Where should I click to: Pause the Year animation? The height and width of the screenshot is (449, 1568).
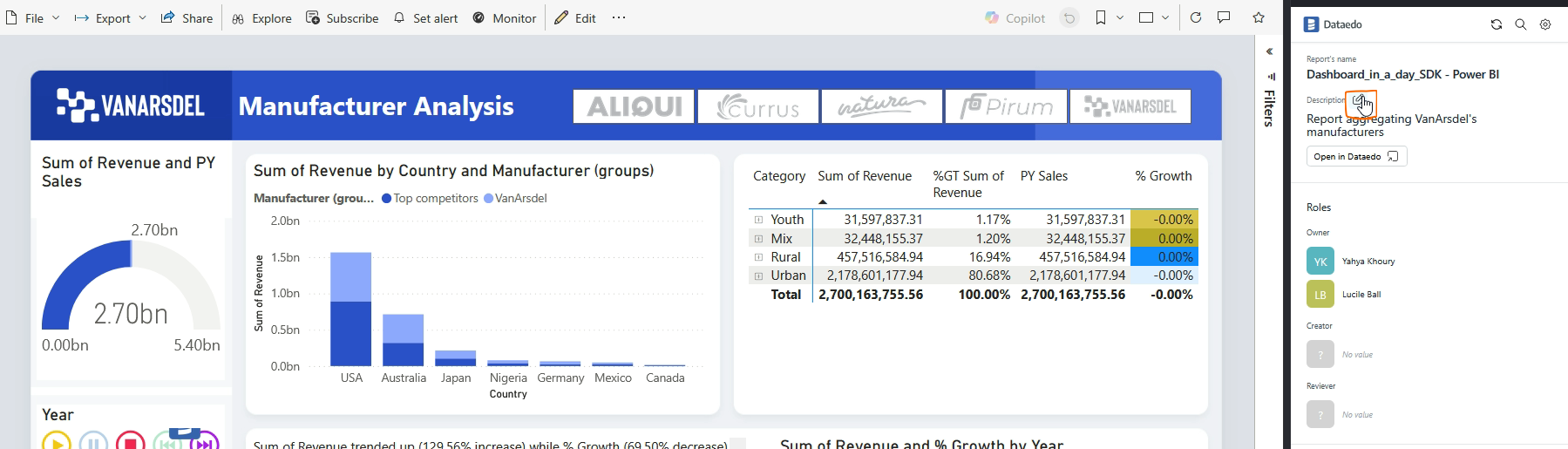coord(93,441)
